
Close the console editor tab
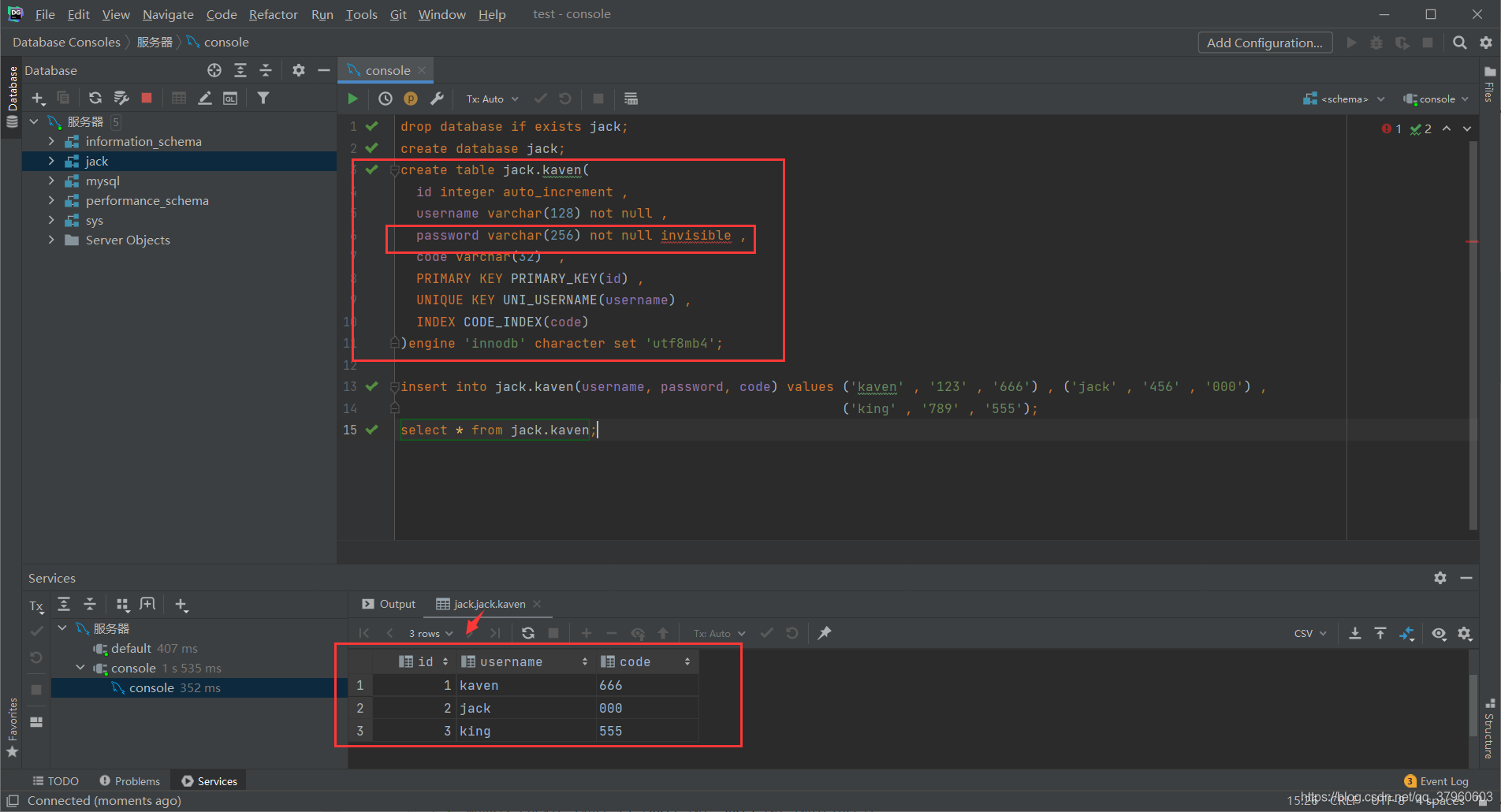(x=422, y=70)
